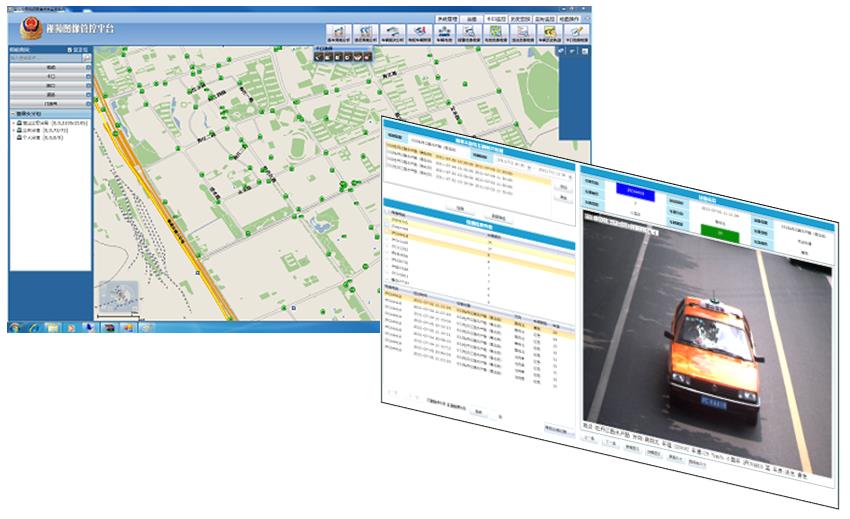Viewport: 850px width, 519px height.
Task: Click the taxi snapshot image in front window
Action: coord(707,344)
